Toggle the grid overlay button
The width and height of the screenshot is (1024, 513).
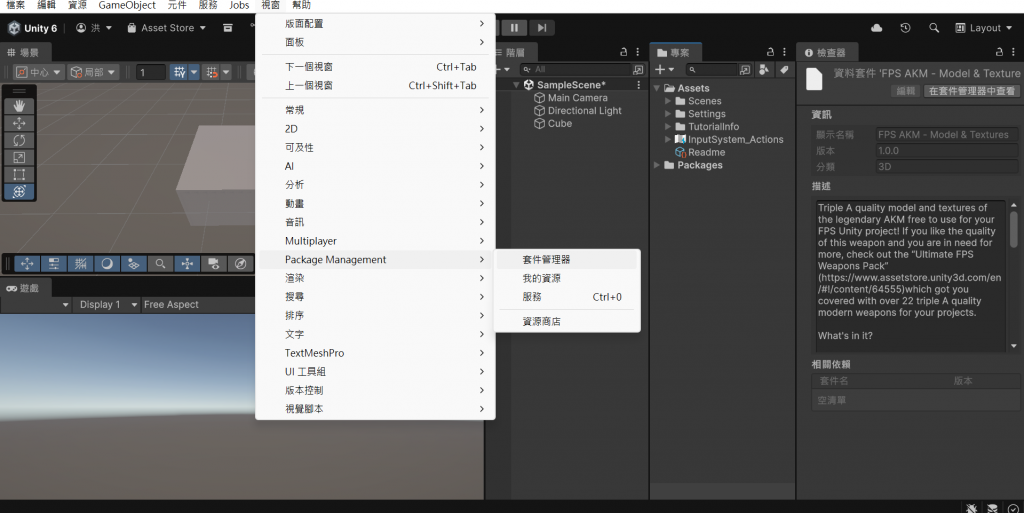[x=80, y=264]
